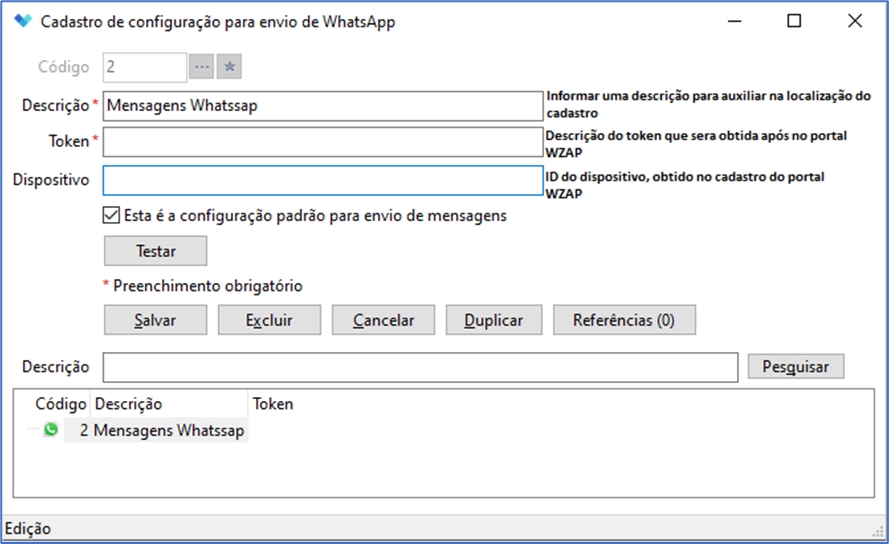Click the Token column header
The image size is (889, 544).
273,404
